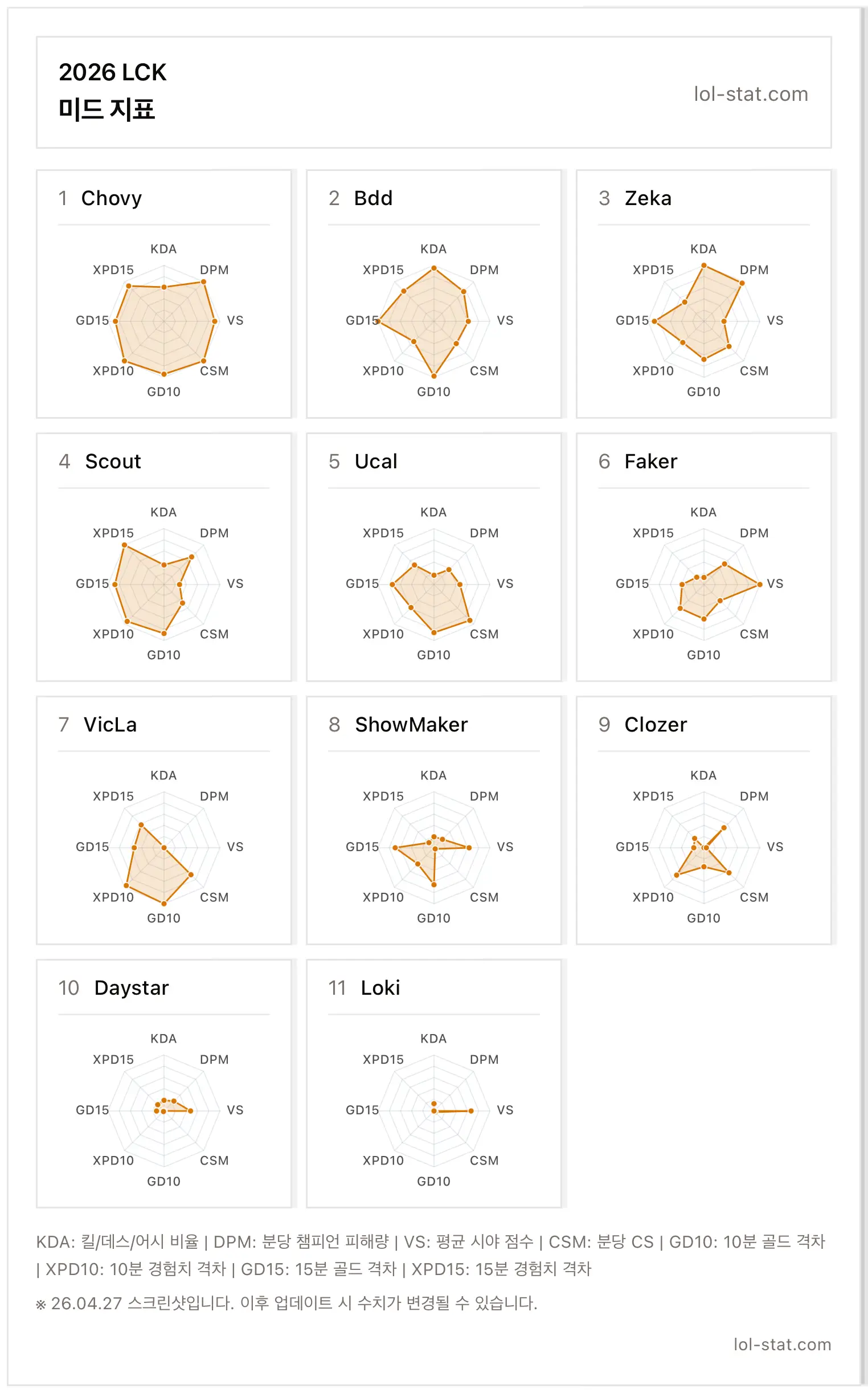Click the KDA axis label on Bdd's chart
The height and width of the screenshot is (1393, 868).
click(x=433, y=248)
